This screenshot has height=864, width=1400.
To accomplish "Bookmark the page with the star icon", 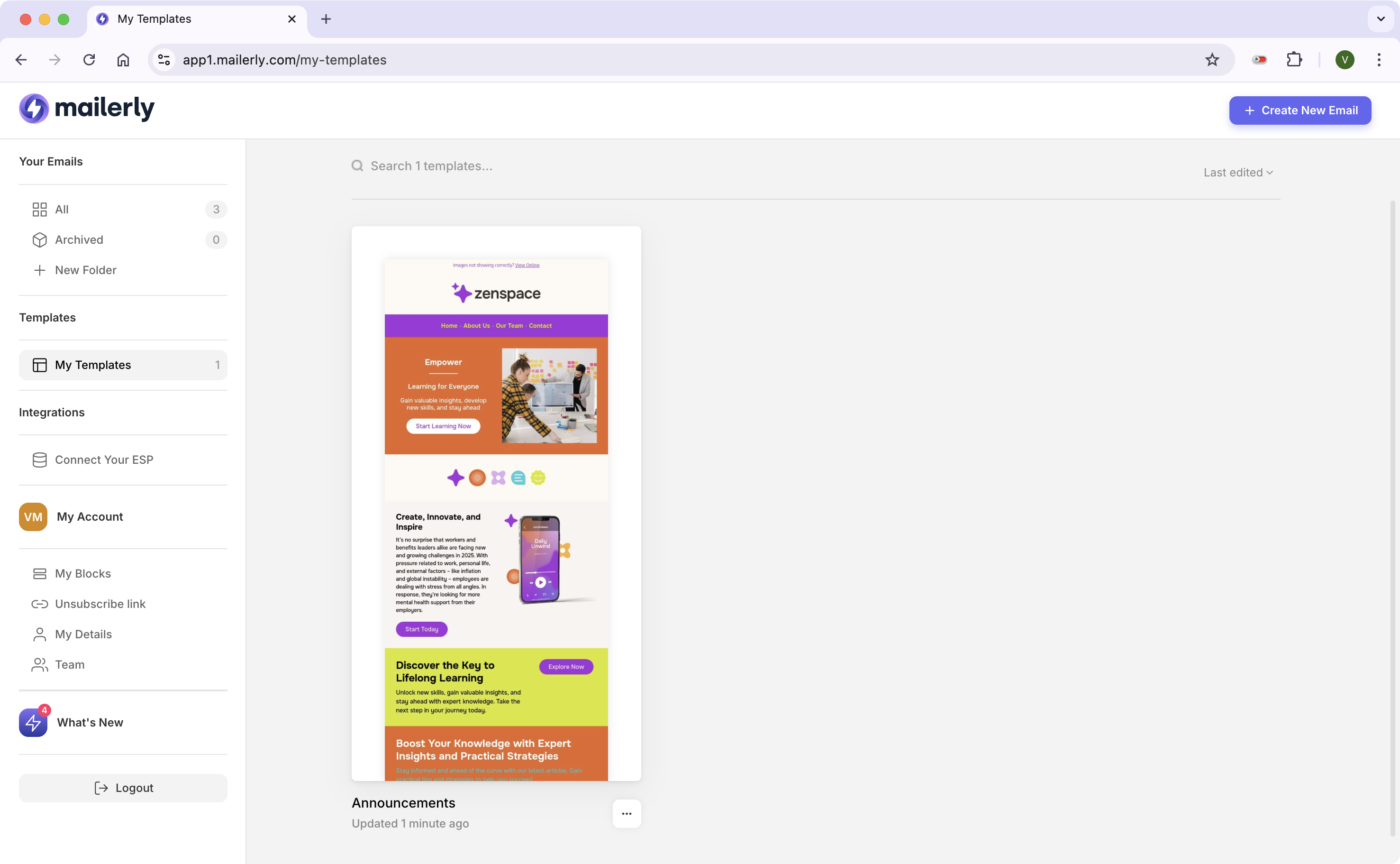I will point(1213,59).
